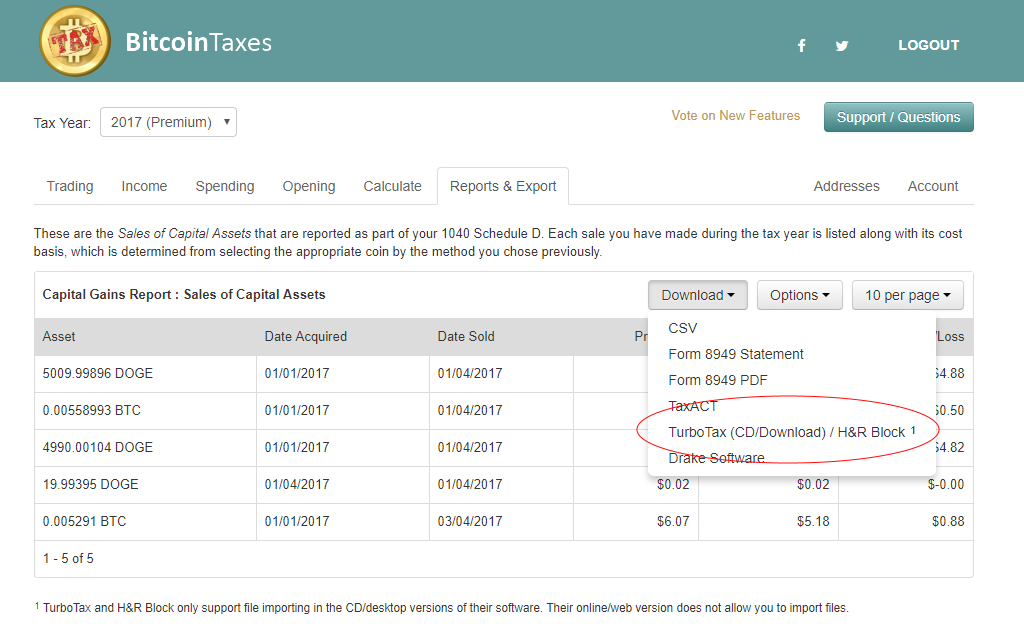Switch to the Calculate tab
The image size is (1024, 632).
click(x=392, y=186)
